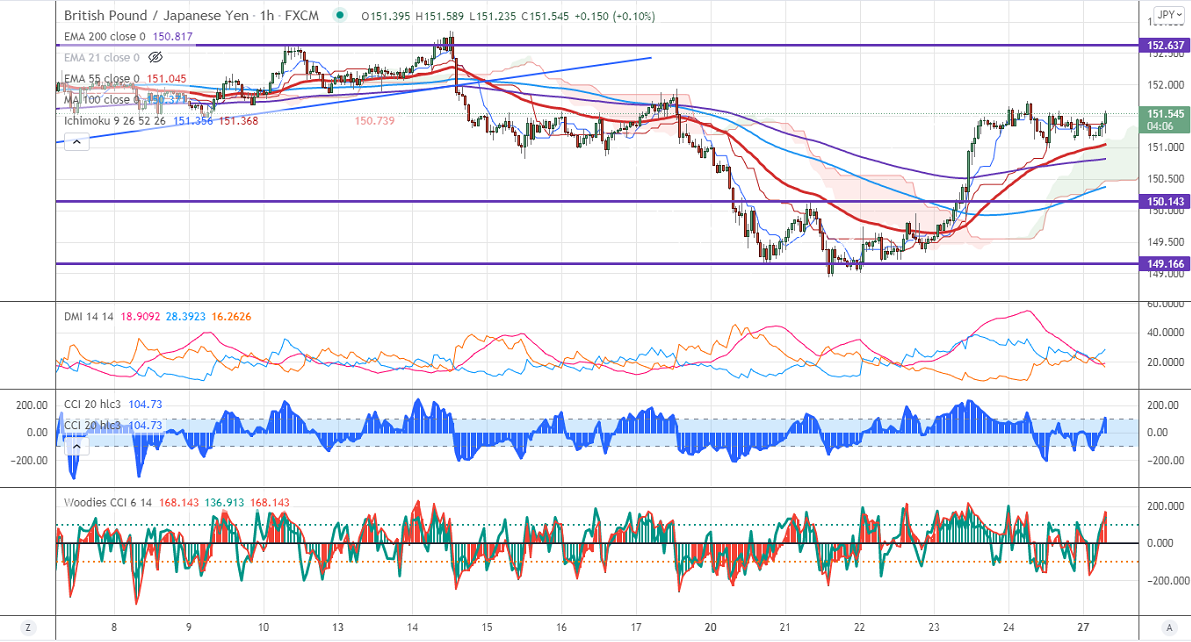The width and height of the screenshot is (1191, 642).
Task: Select the 150.143 horizontal line price tag
Action: tap(1165, 202)
